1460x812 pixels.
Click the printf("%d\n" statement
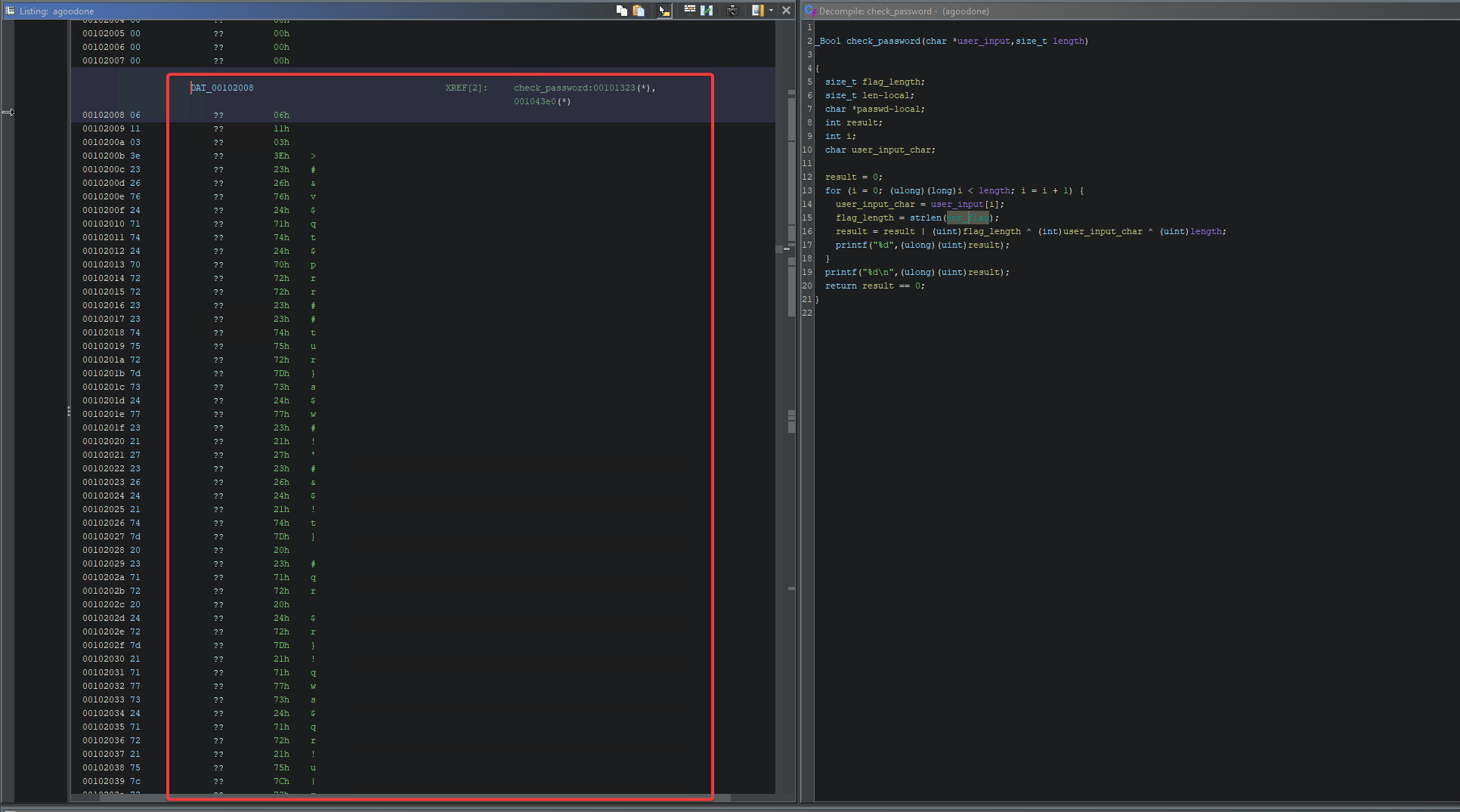(917, 272)
